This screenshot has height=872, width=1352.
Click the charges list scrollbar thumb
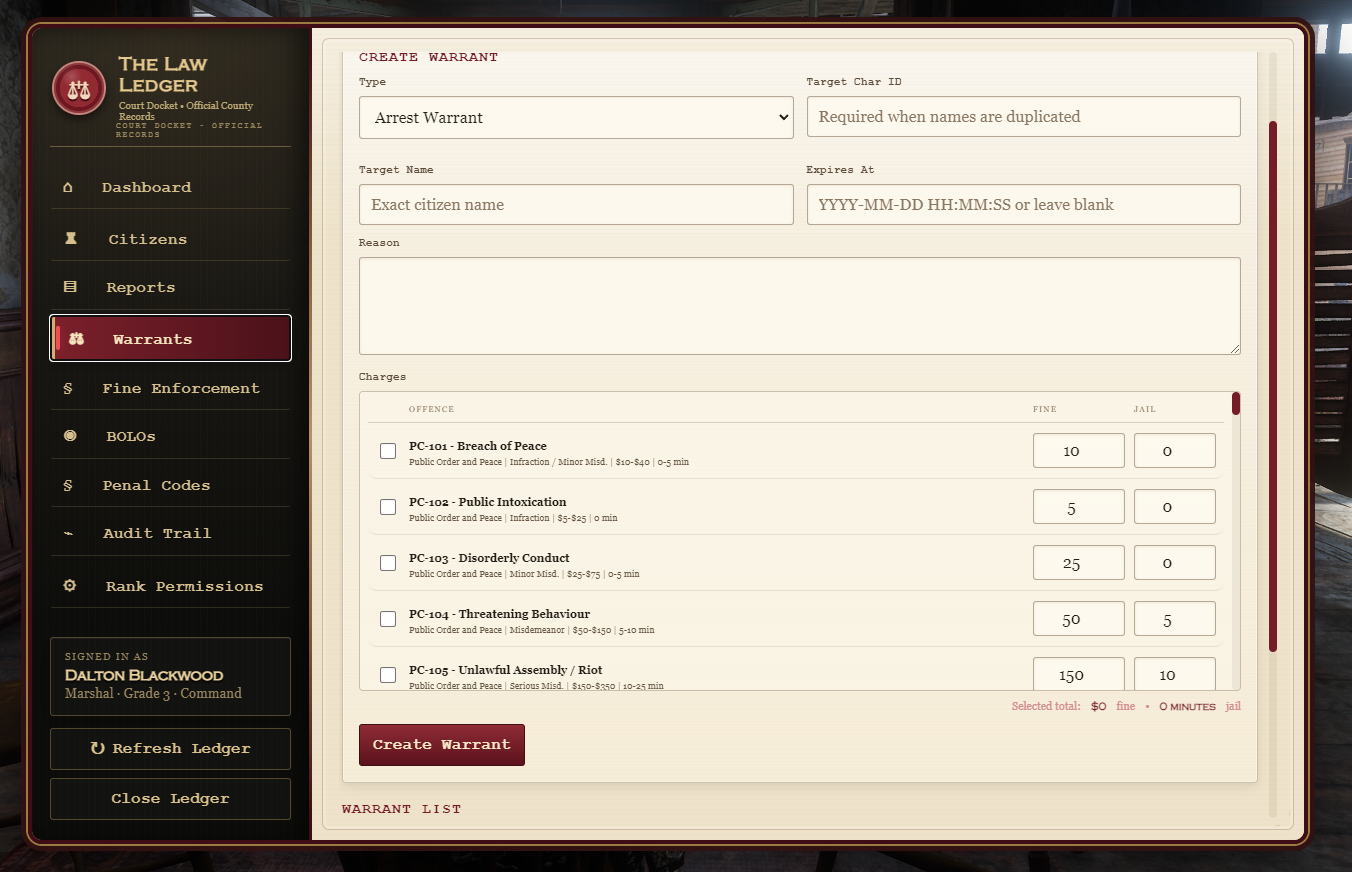tap(1236, 404)
